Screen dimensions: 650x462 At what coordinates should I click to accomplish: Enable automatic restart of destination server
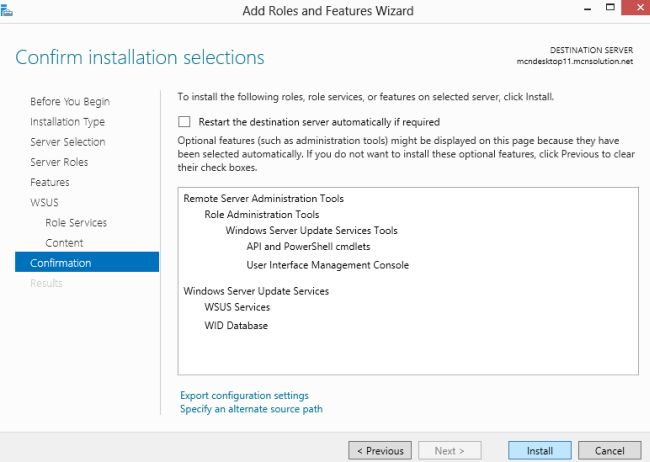(x=184, y=121)
